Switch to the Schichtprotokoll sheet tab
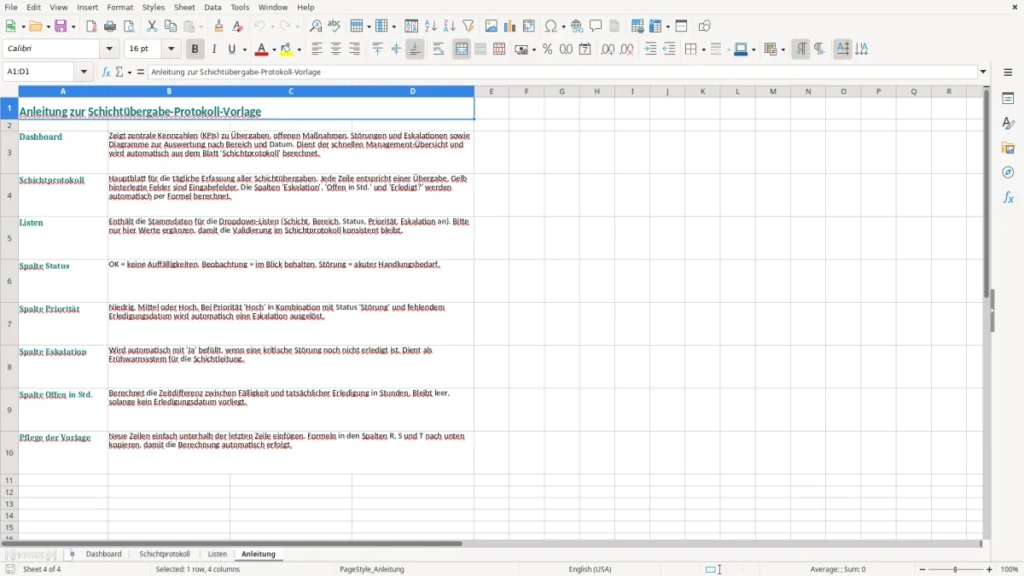 (x=165, y=554)
